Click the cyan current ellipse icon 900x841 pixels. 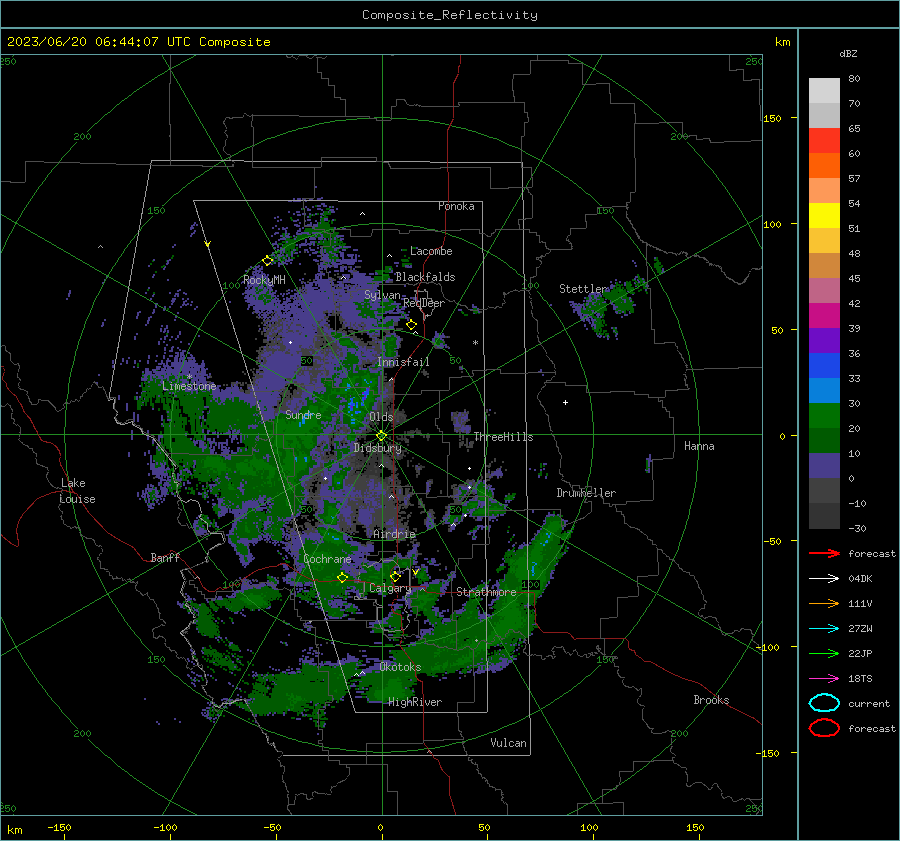[824, 703]
